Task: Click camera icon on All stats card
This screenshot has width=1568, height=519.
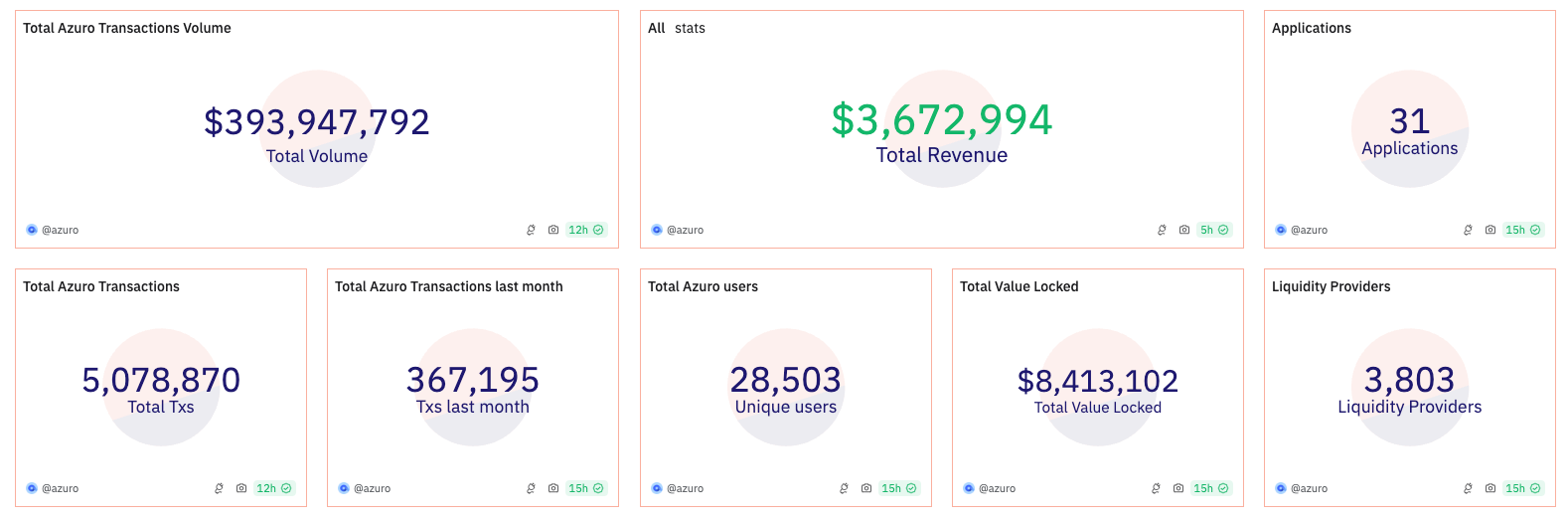Action: (x=1184, y=230)
